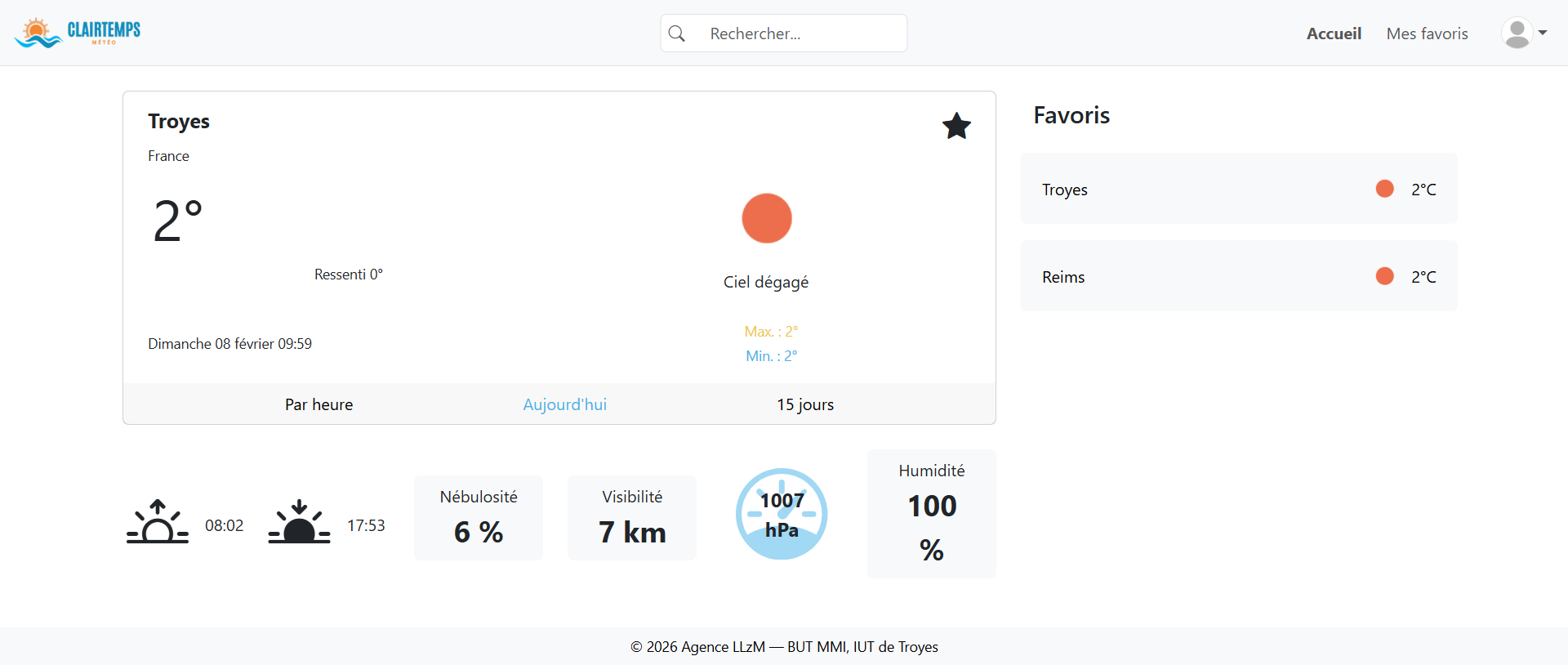Click the footer copyright Agence LLzM text
The height and width of the screenshot is (665, 1568).
[x=784, y=647]
